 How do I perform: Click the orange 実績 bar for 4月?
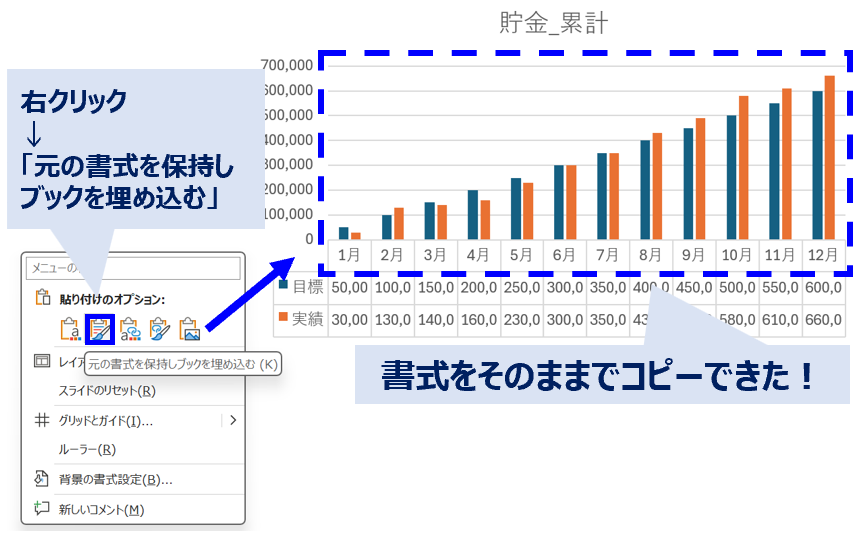coord(485,219)
